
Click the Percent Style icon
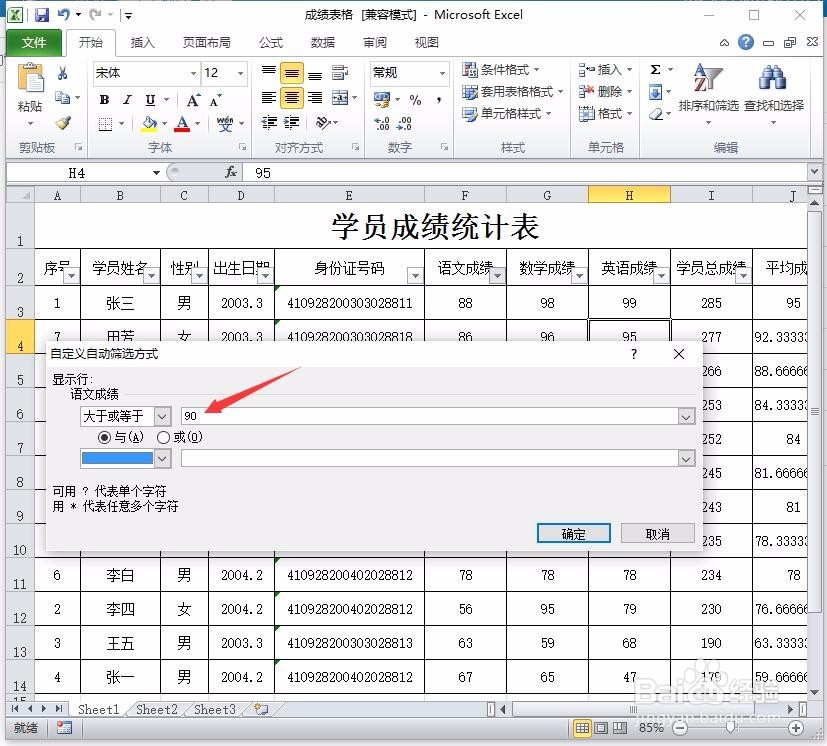point(416,100)
